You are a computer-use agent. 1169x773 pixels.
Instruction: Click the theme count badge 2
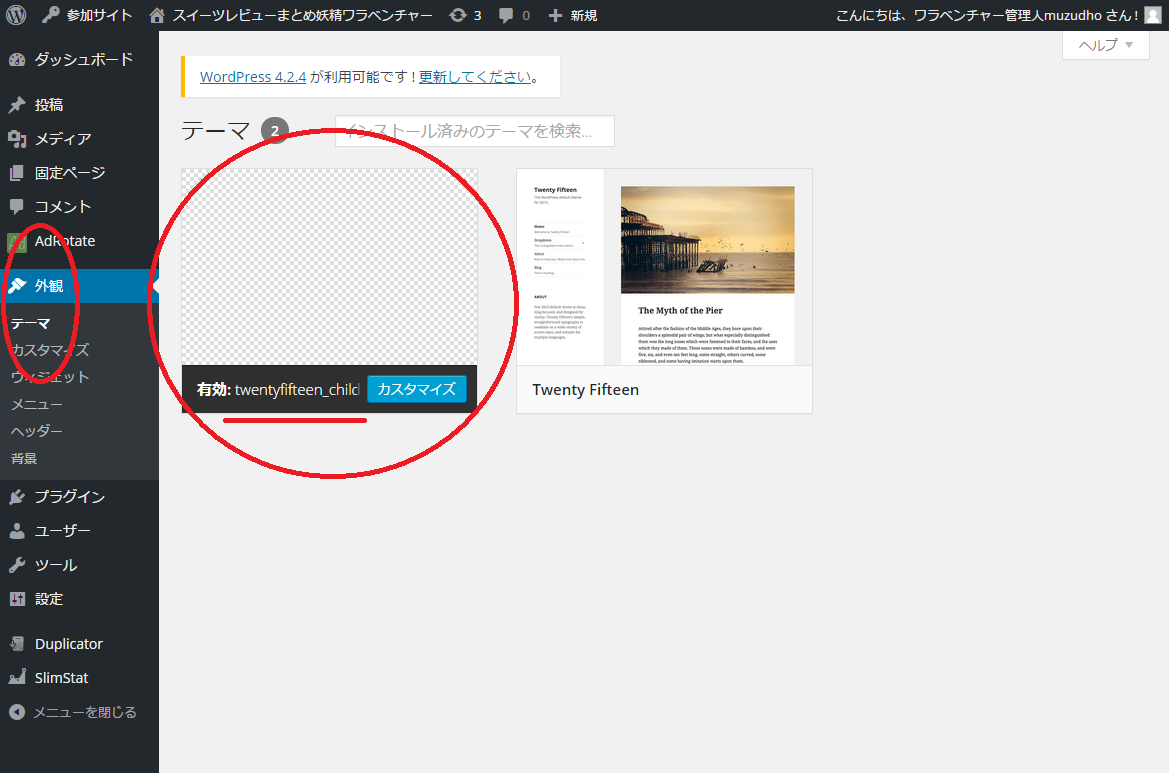click(274, 131)
